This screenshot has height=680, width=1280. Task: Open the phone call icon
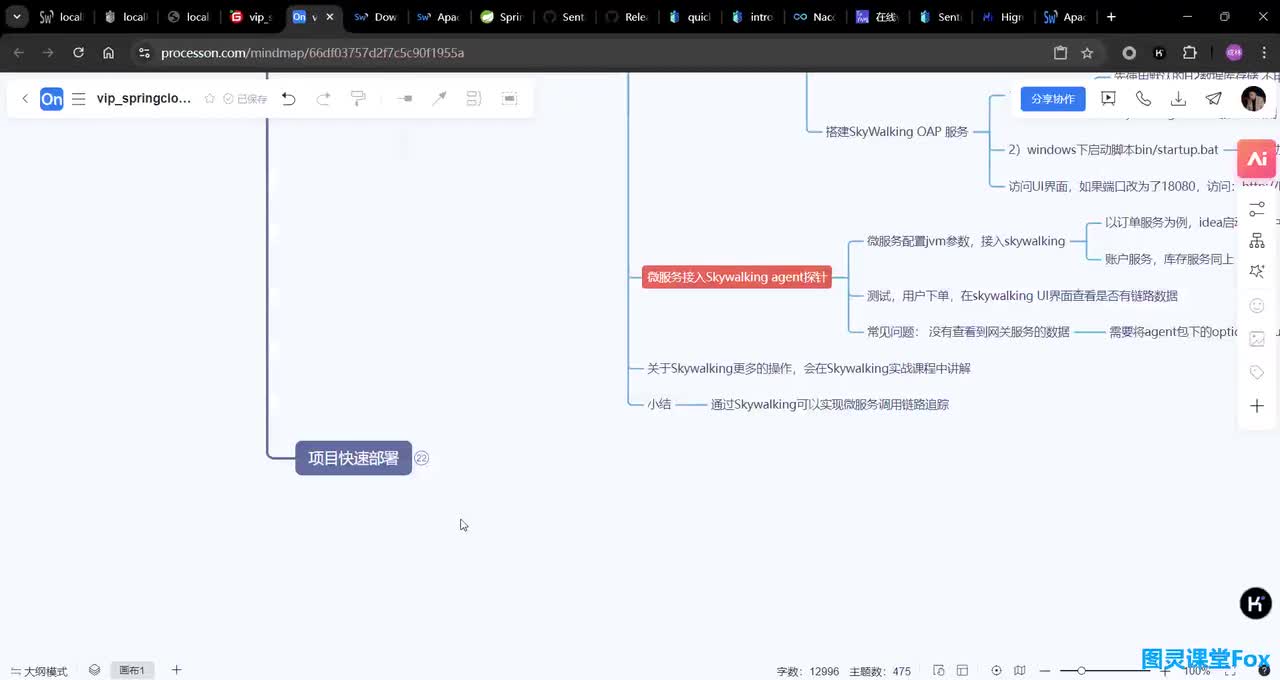[1143, 98]
